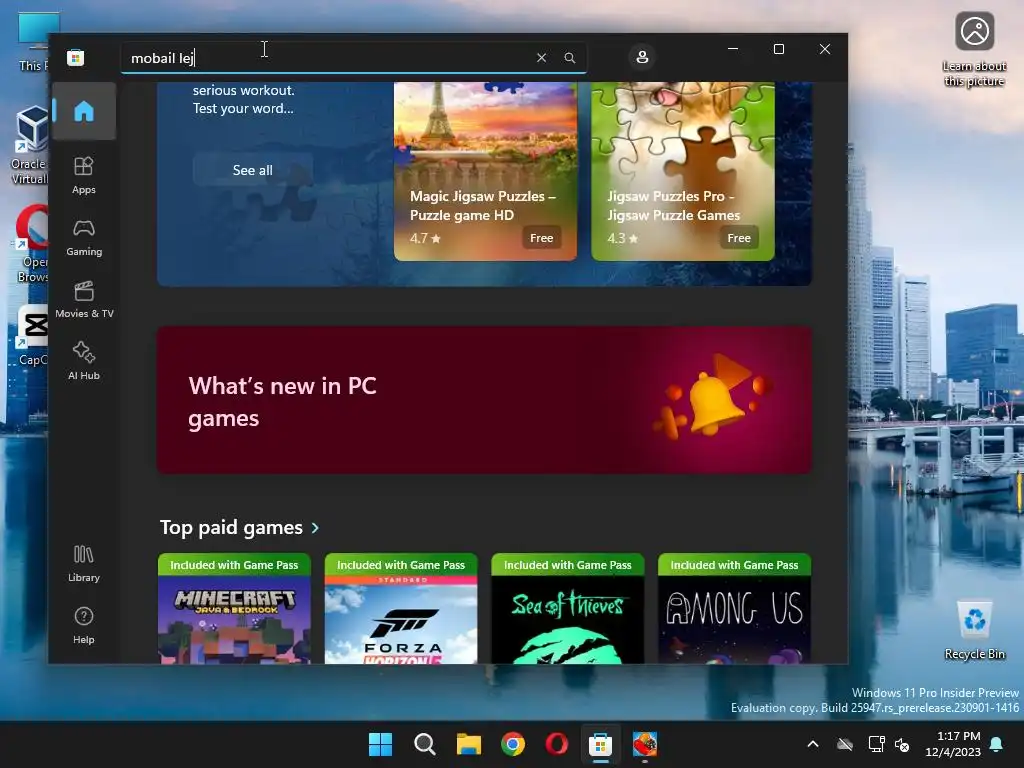Click the See all button
Image resolution: width=1024 pixels, height=768 pixels.
[253, 170]
